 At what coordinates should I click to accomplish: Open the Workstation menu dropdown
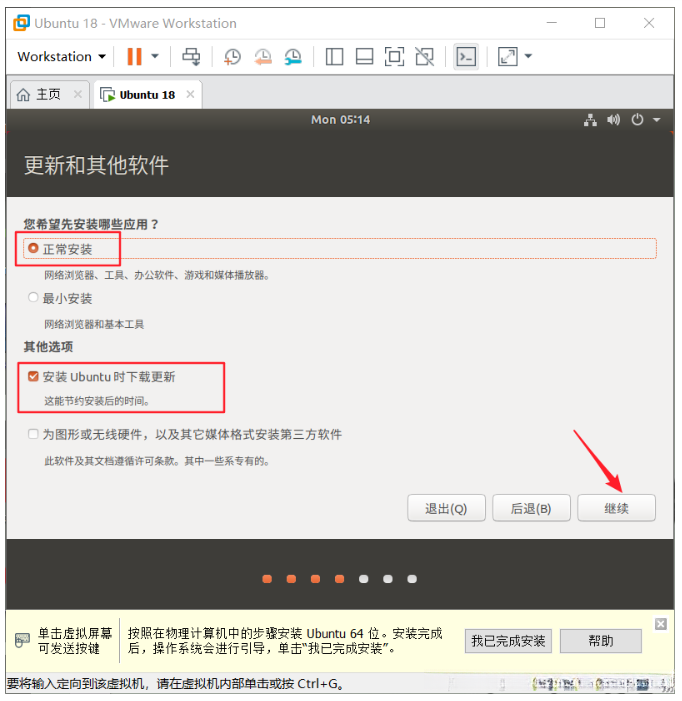point(61,57)
